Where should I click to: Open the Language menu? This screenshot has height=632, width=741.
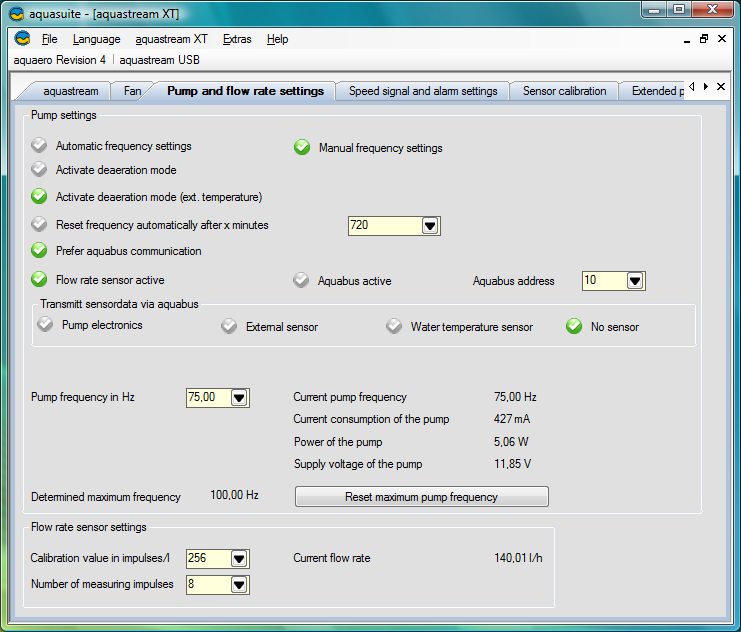pos(96,39)
